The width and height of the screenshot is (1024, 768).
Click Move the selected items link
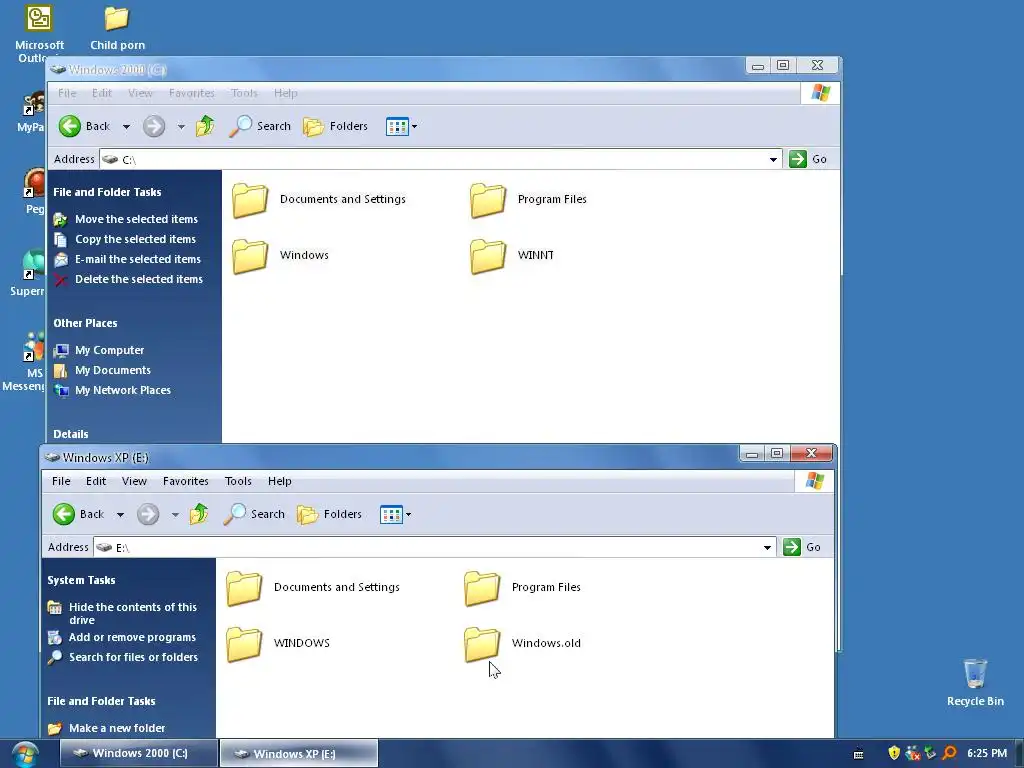tap(136, 219)
